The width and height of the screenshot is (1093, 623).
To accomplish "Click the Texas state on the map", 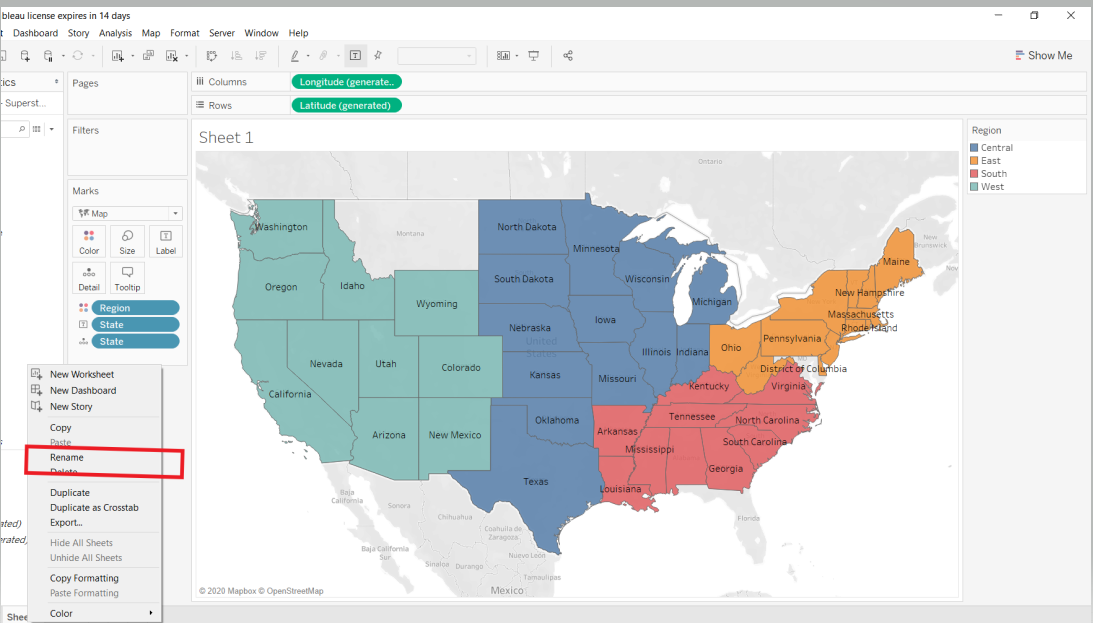I will pyautogui.click(x=535, y=482).
